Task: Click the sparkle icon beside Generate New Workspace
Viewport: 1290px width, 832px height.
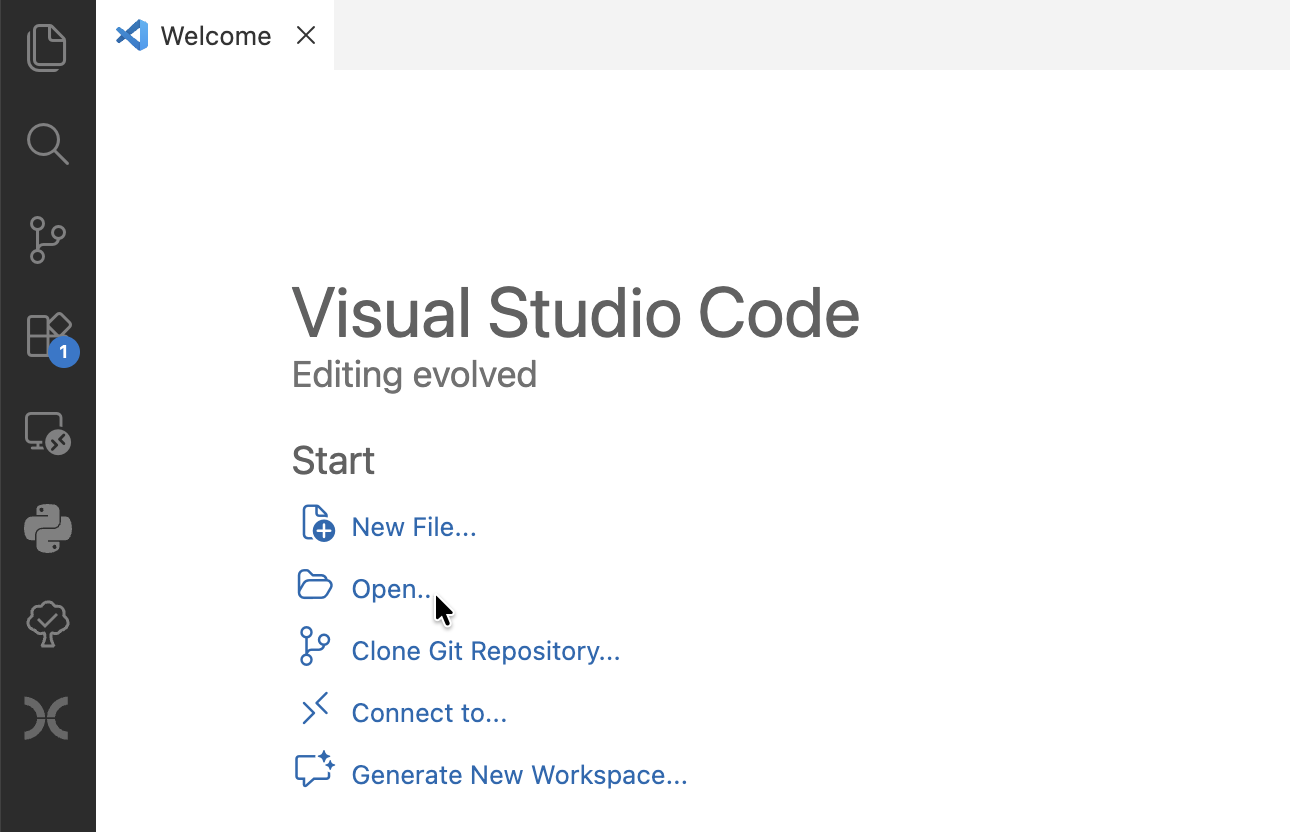Action: (x=314, y=770)
